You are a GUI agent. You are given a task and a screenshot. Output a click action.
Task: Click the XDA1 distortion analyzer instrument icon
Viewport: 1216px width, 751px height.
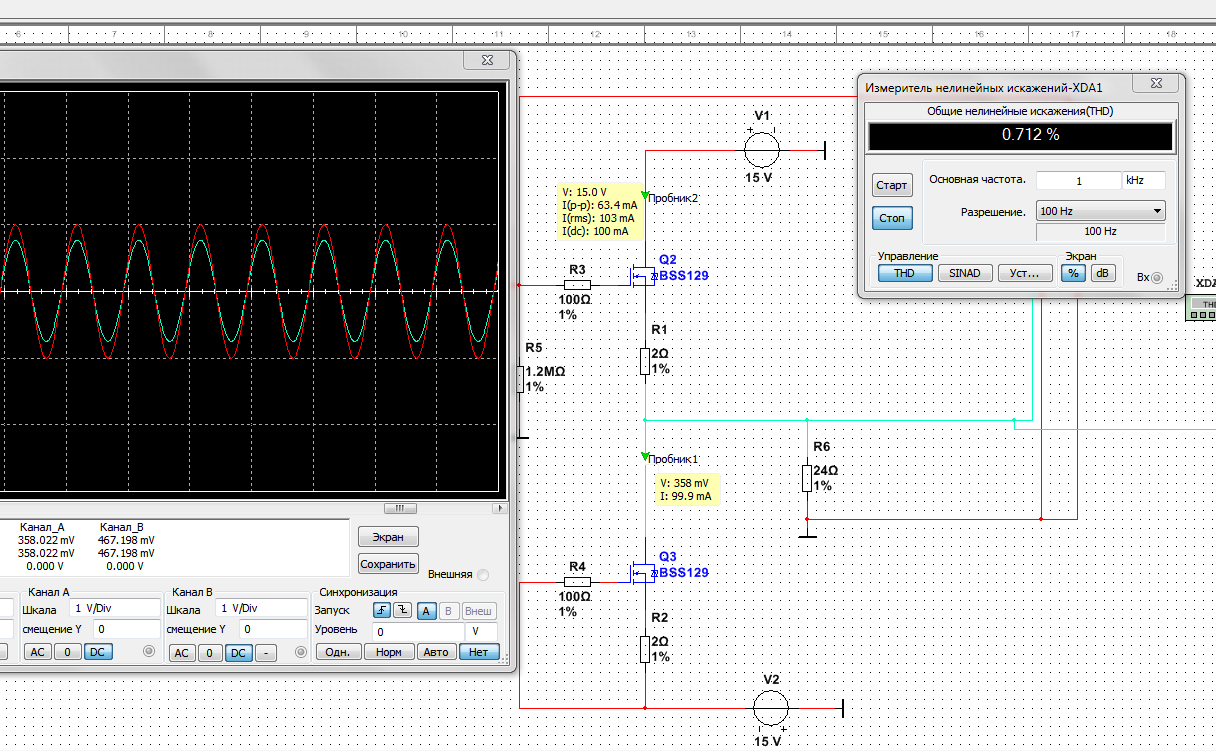tap(1201, 307)
